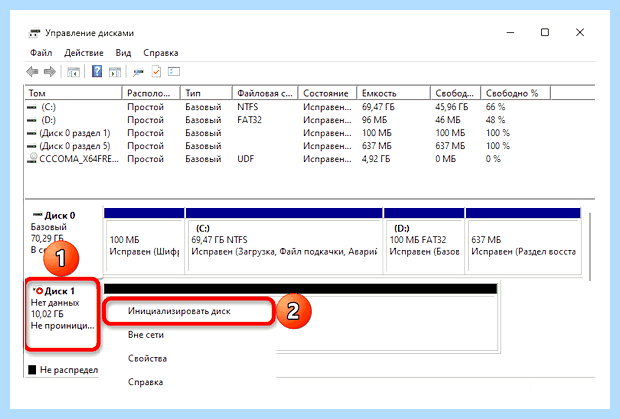Screen dimensions: 620x419
Task: Choose Вне сети in context menu
Action: click(x=146, y=335)
